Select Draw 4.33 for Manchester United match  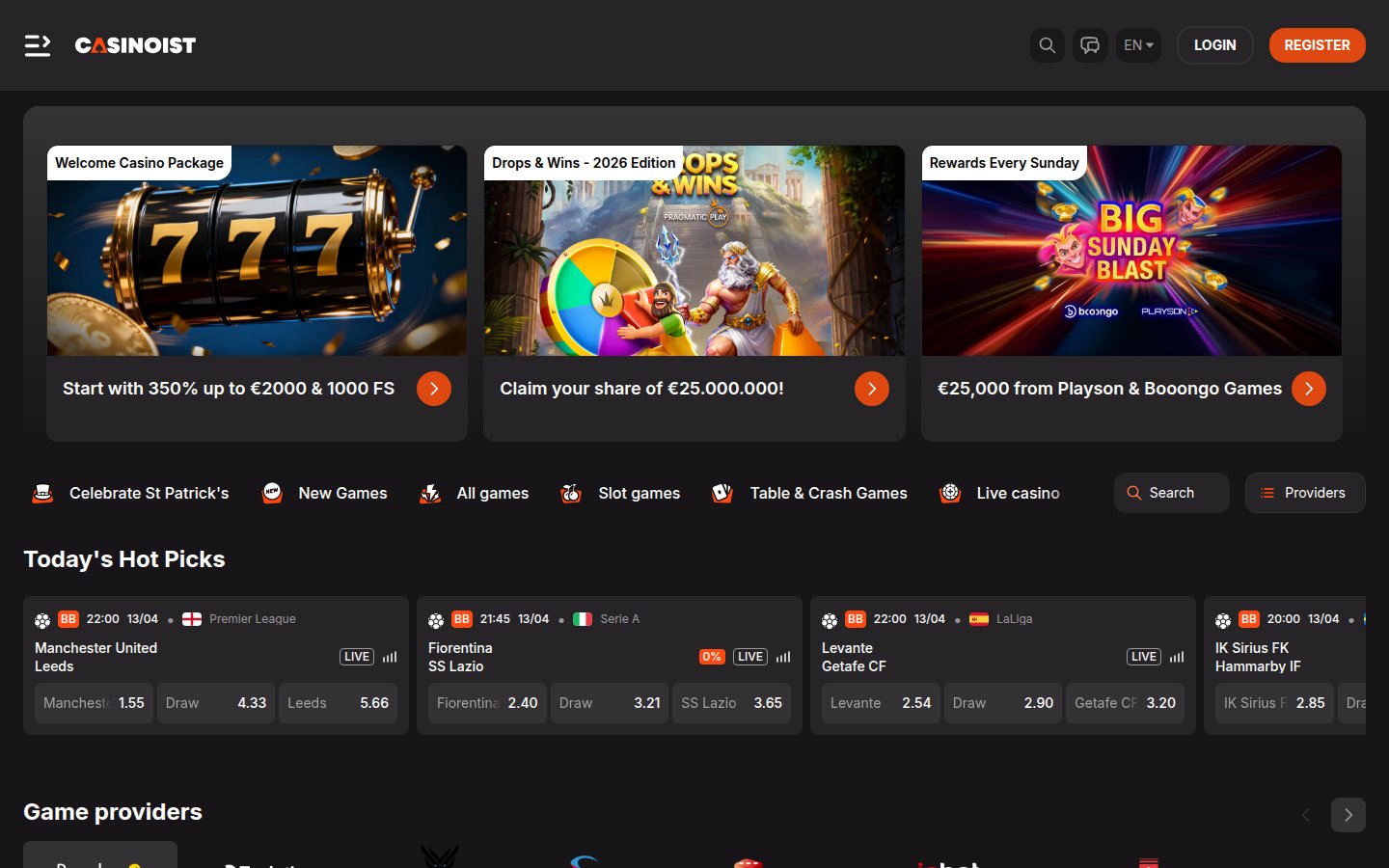[216, 703]
